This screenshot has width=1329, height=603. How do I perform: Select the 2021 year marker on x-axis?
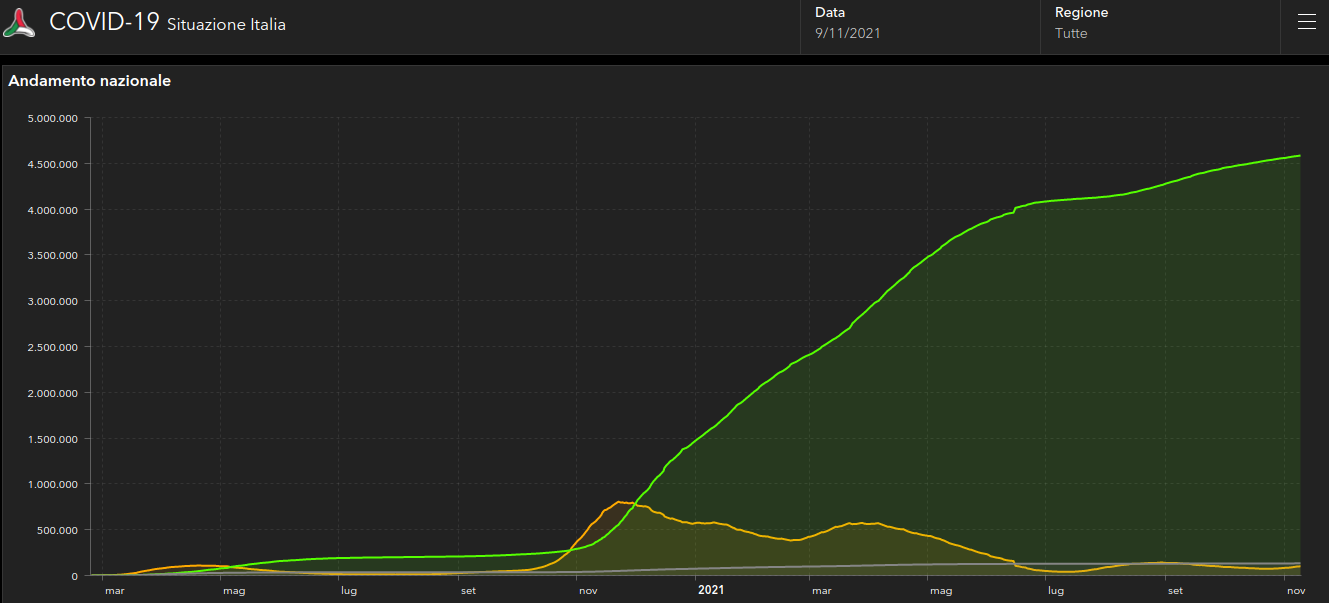click(710, 591)
